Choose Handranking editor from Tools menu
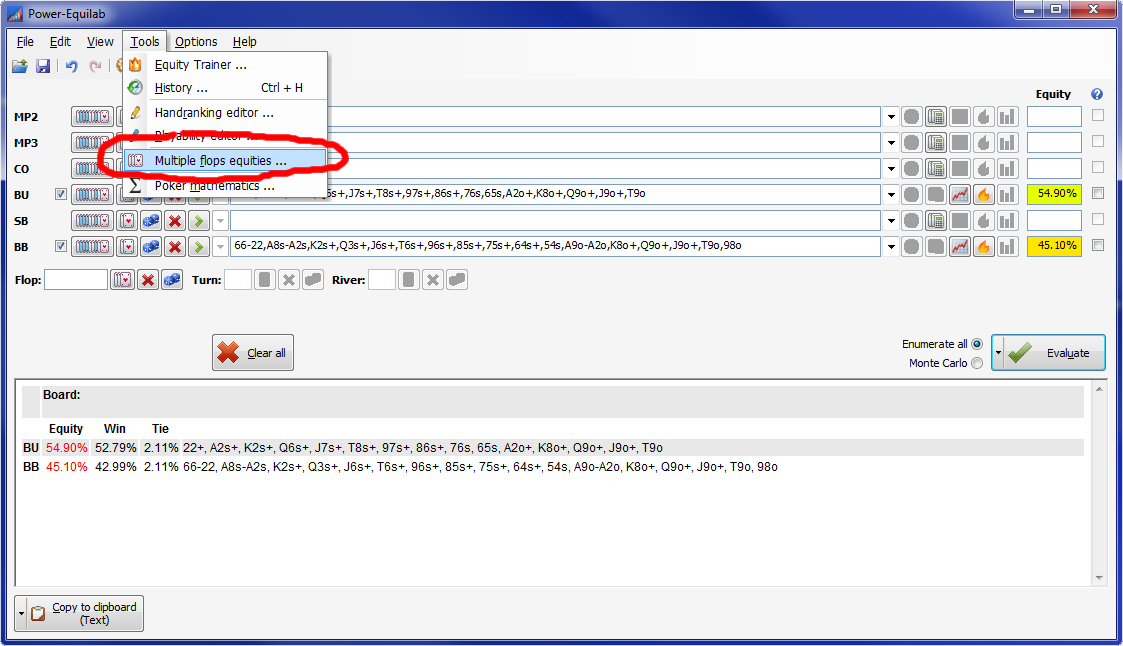1123x646 pixels. (x=226, y=112)
